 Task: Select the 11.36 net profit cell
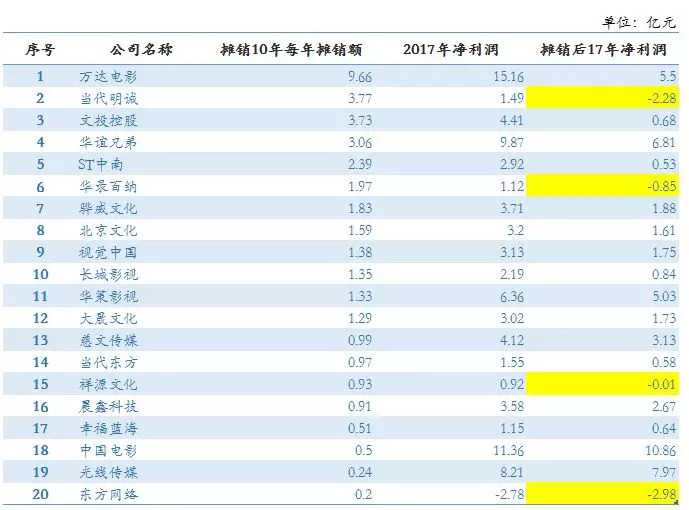pos(508,450)
